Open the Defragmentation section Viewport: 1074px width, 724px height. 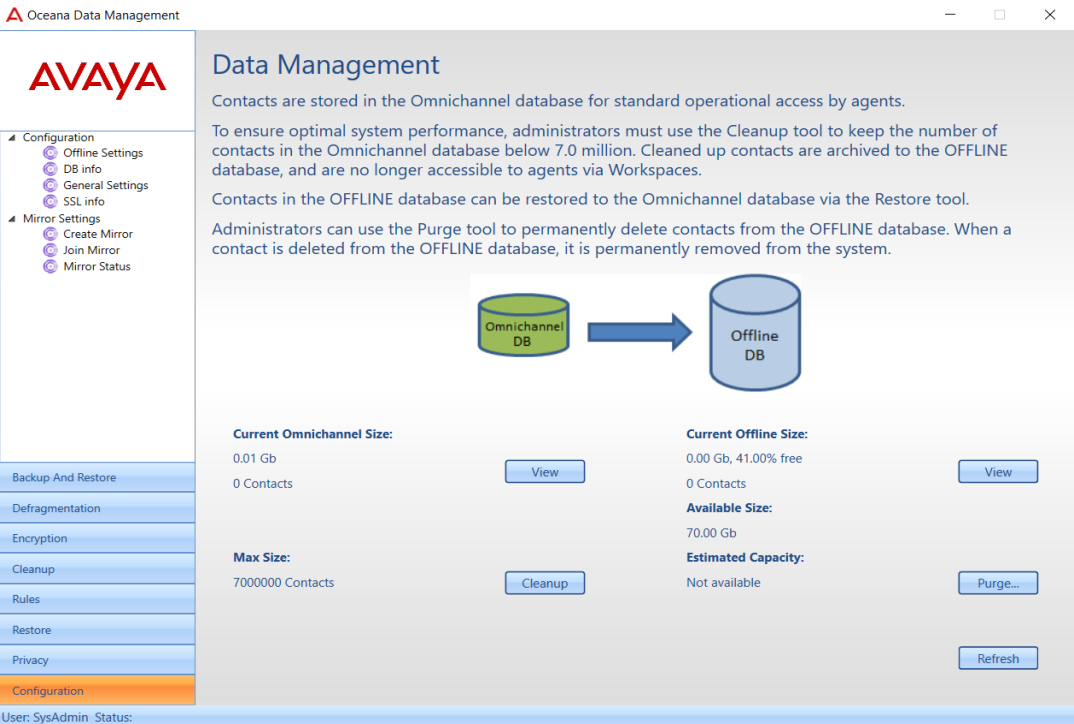click(97, 508)
